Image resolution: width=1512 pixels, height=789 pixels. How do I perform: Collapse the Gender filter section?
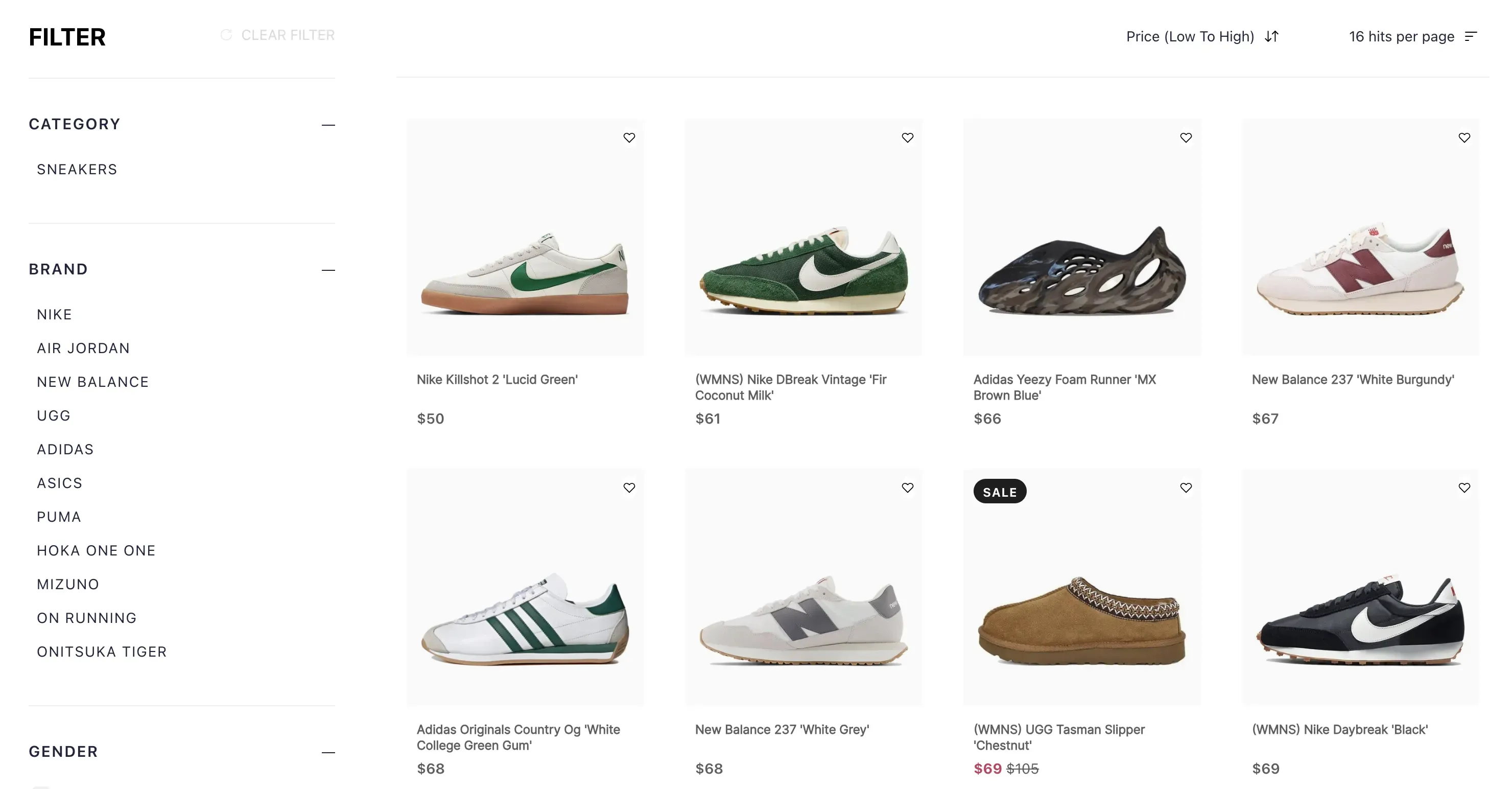(x=328, y=752)
